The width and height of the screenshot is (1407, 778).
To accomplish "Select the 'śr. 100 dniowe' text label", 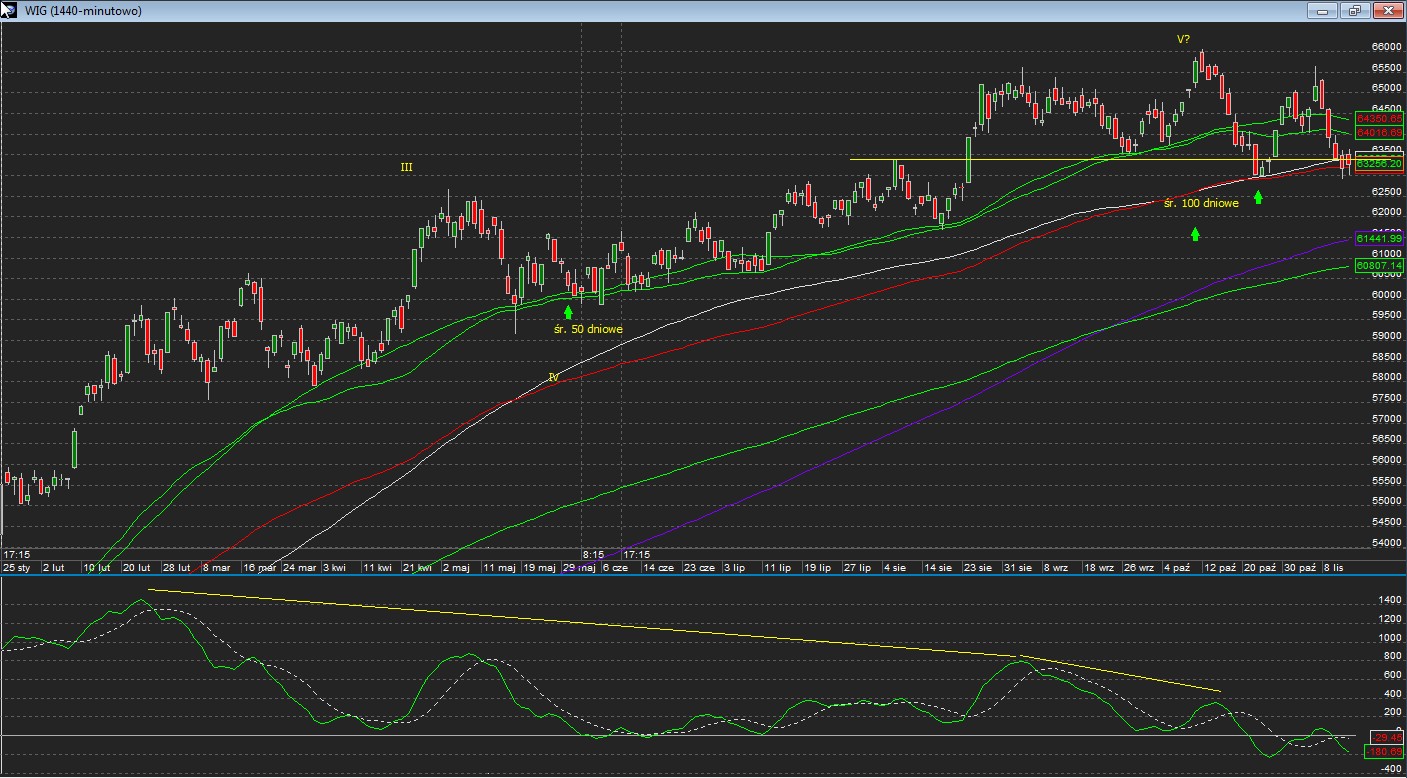I will click(1201, 203).
